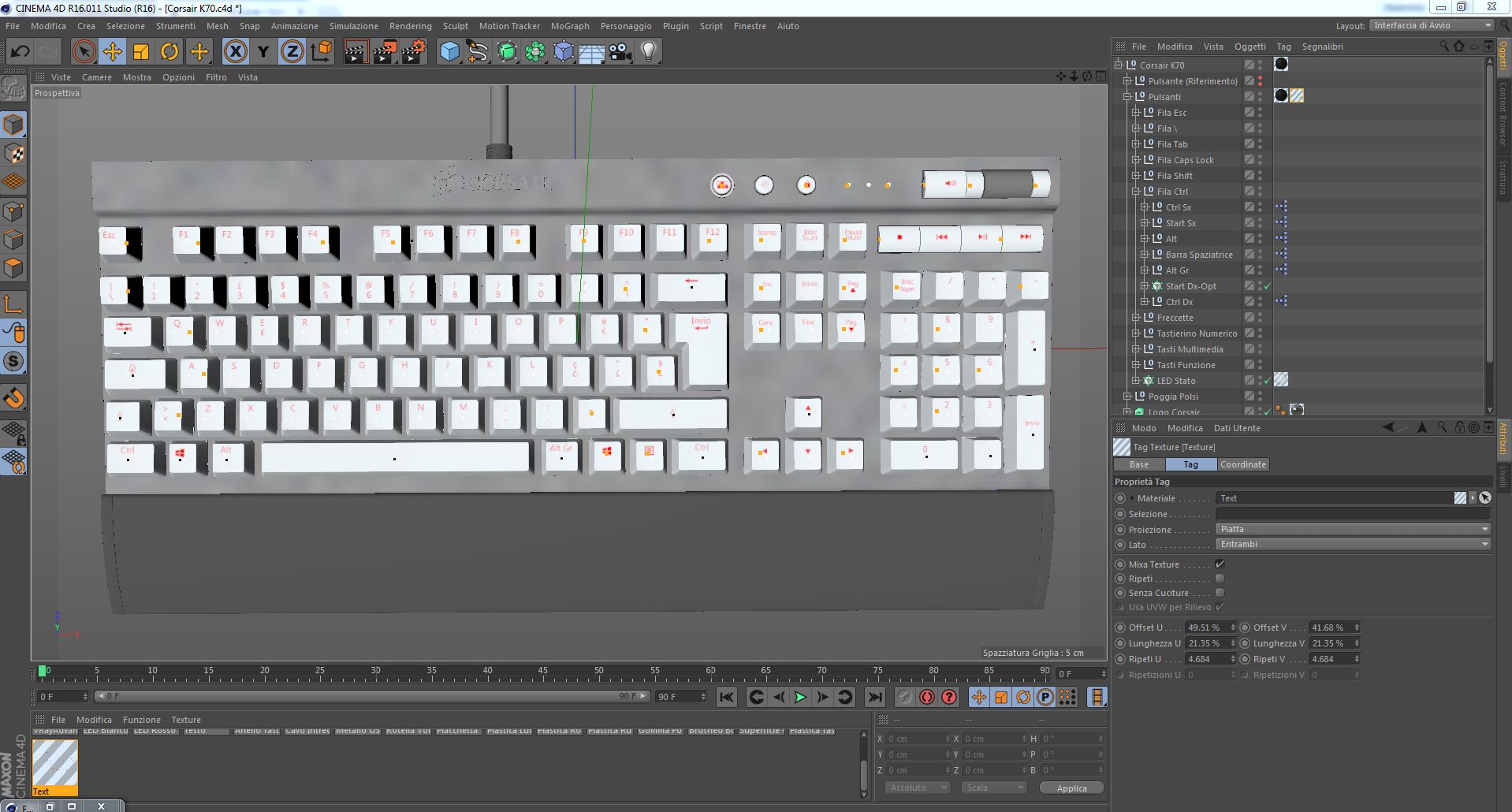Image resolution: width=1512 pixels, height=812 pixels.
Task: Render to Picture Viewer
Action: 385,52
